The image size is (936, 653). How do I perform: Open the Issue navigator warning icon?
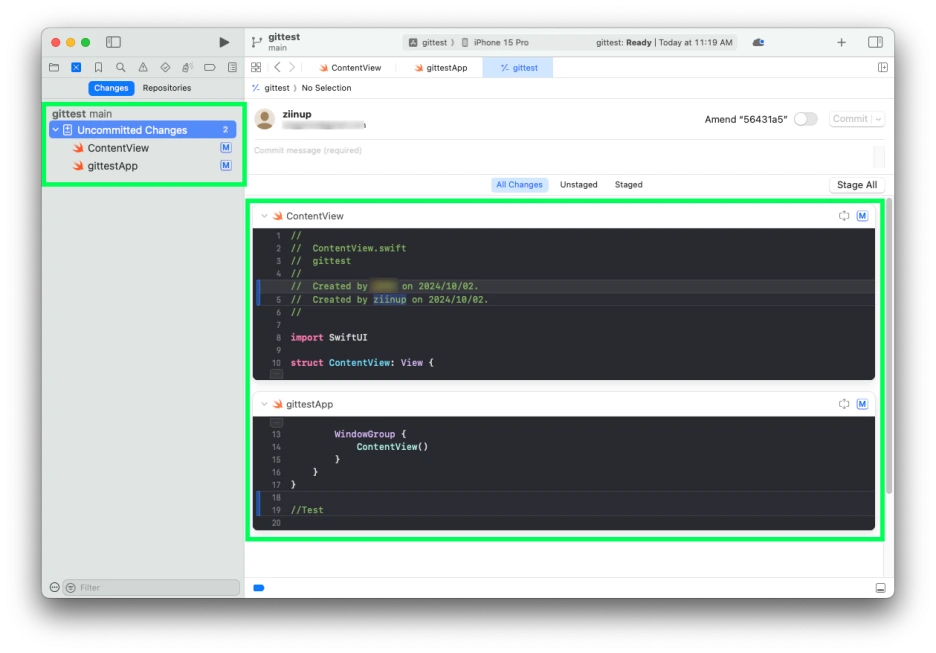pyautogui.click(x=143, y=67)
